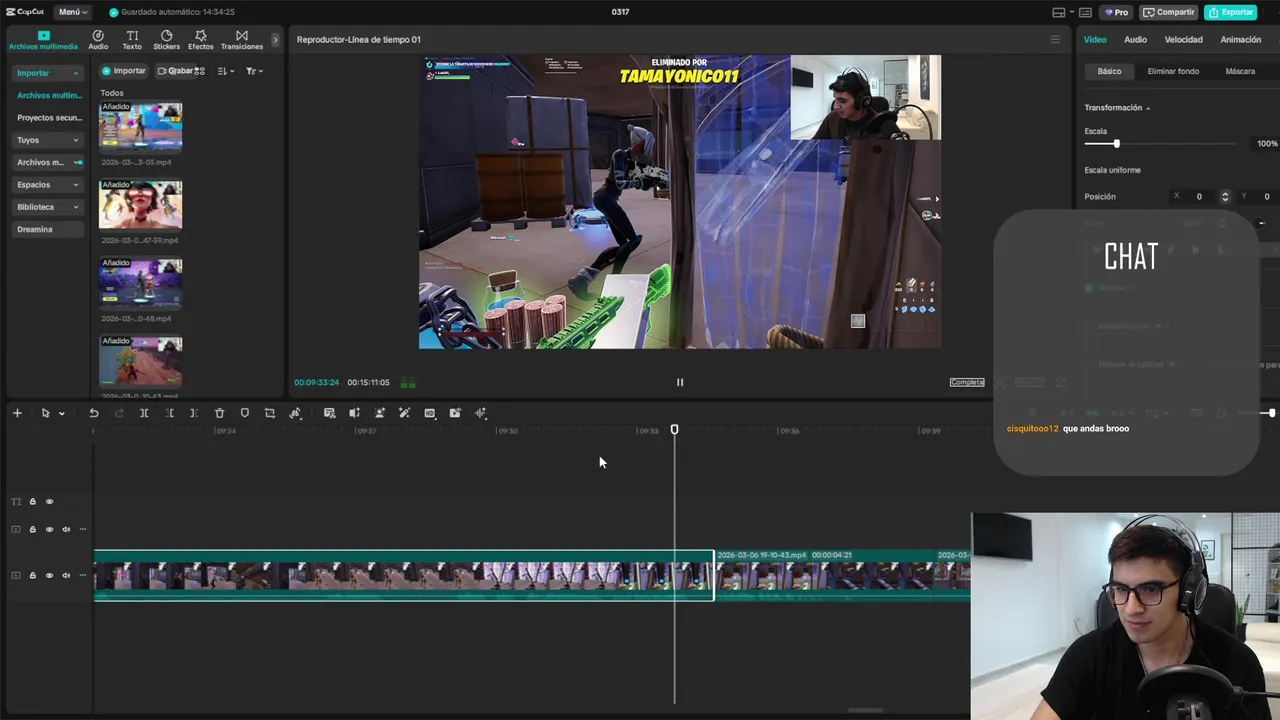Screen dimensions: 1280x720
Task: Expand the Biblioteca sidebar section
Action: click(x=76, y=207)
